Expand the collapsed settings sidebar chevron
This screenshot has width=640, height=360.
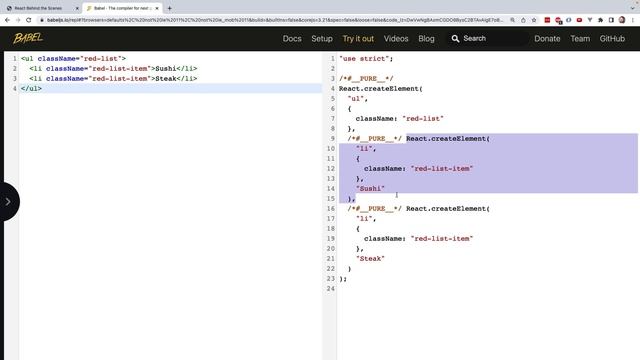(x=8, y=201)
